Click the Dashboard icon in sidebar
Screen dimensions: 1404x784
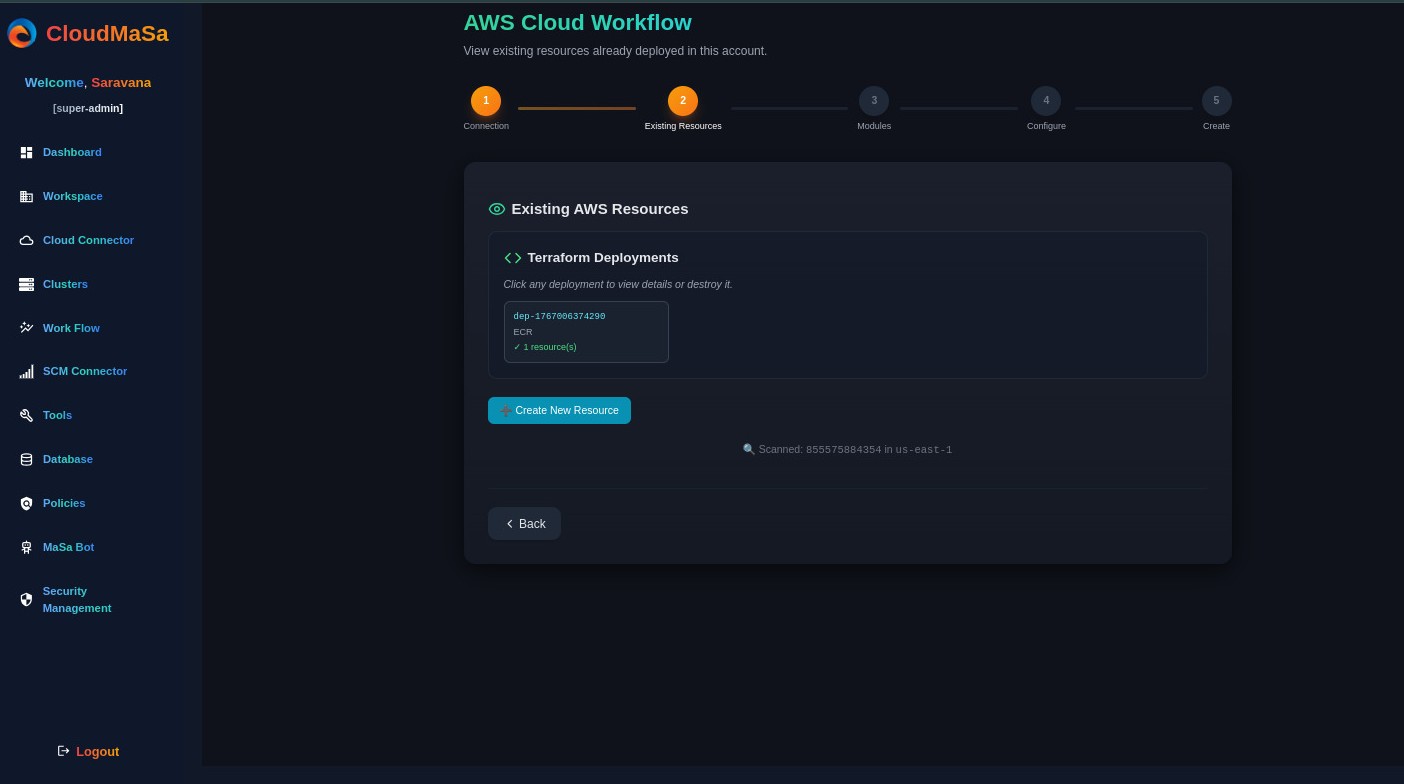26,153
